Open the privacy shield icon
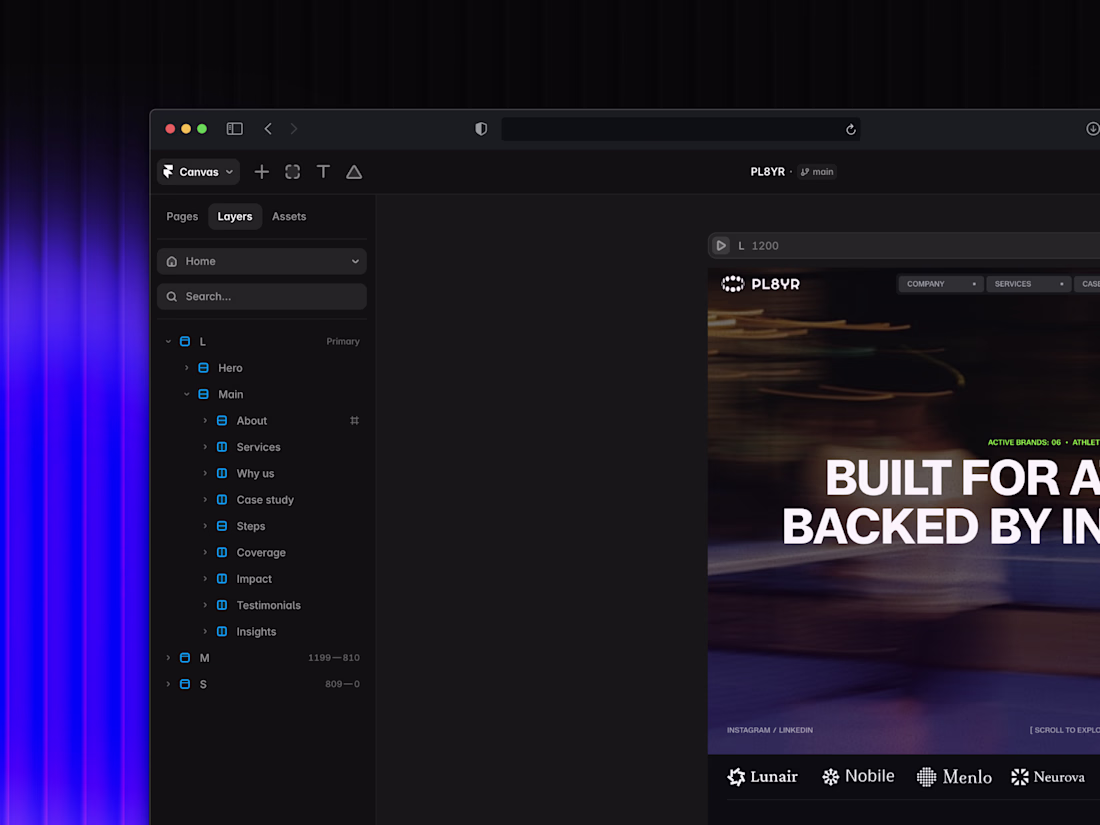 [x=481, y=128]
